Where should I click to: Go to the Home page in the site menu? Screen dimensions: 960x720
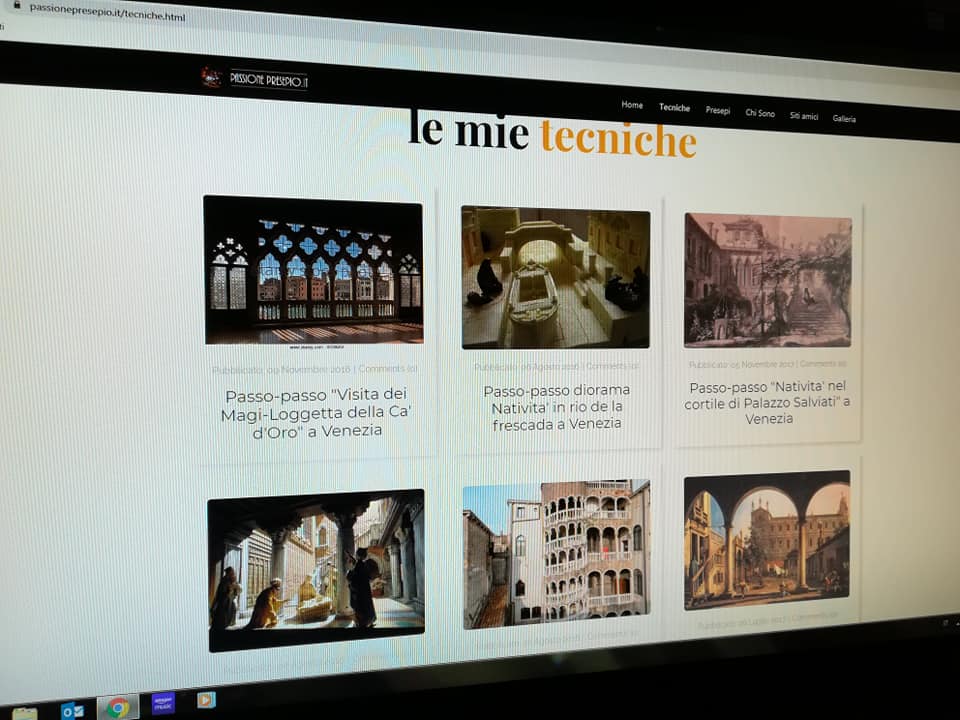(632, 105)
